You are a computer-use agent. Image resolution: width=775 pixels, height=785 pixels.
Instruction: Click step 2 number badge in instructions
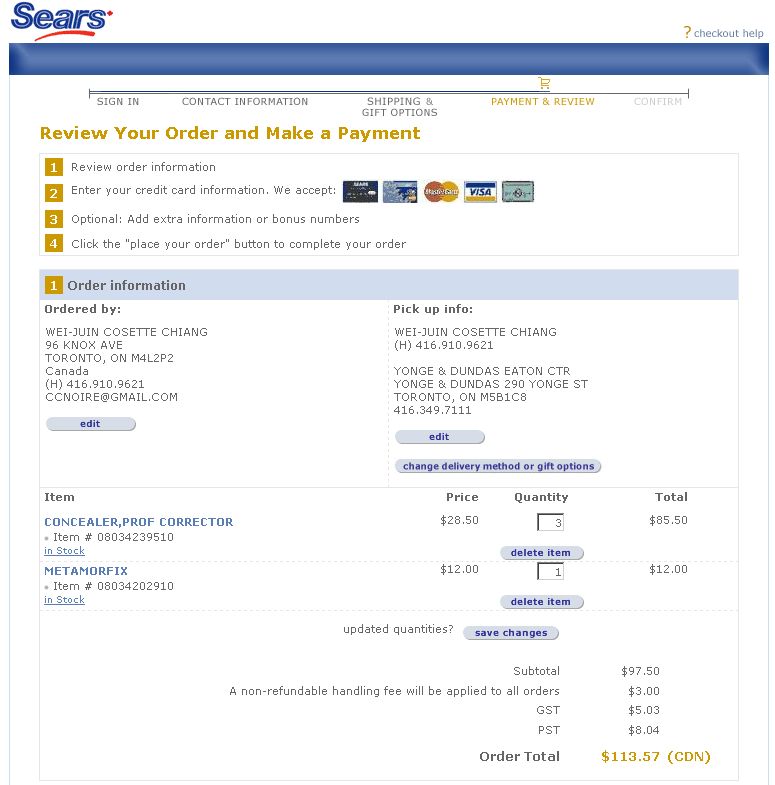click(x=54, y=193)
